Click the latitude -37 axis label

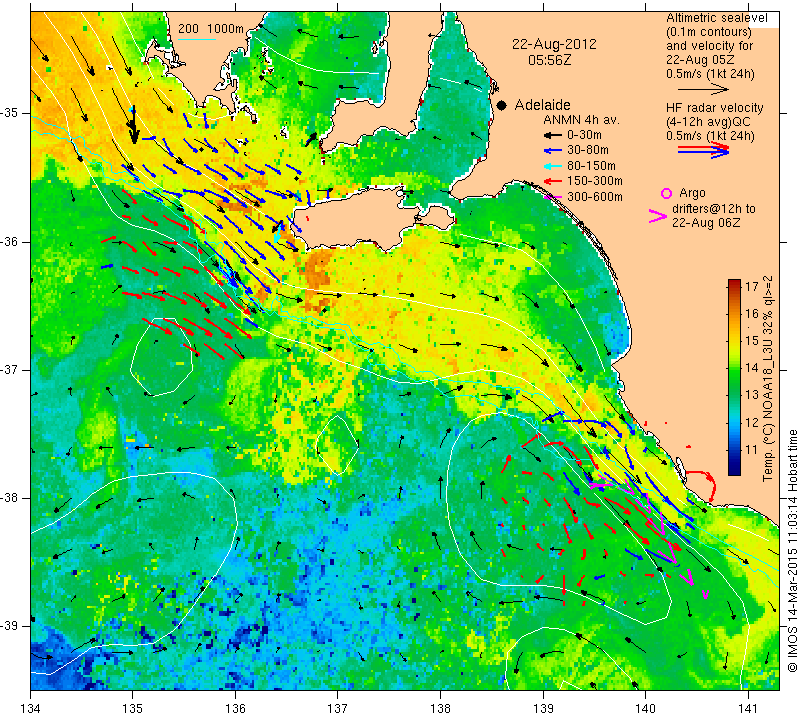pyautogui.click(x=10, y=369)
